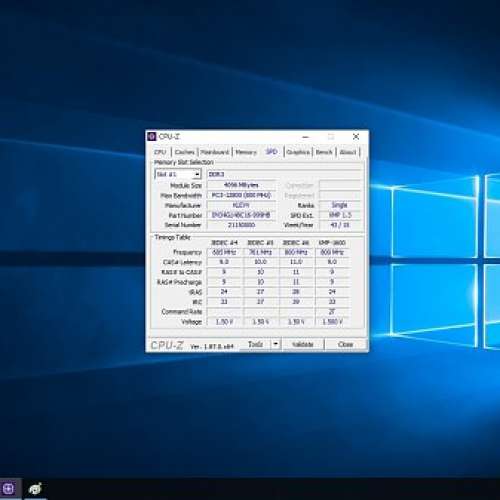Image resolution: width=500 pixels, height=500 pixels.
Task: Click the Tools button
Action: [256, 344]
